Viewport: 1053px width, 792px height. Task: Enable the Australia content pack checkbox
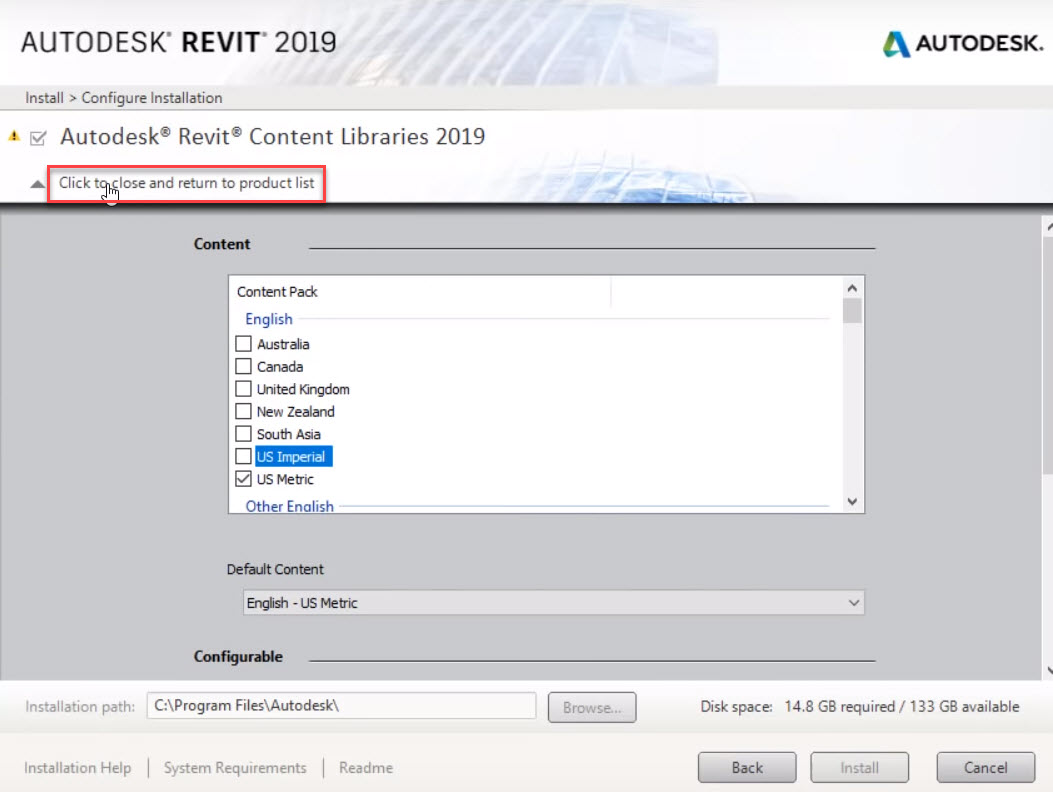[x=244, y=344]
